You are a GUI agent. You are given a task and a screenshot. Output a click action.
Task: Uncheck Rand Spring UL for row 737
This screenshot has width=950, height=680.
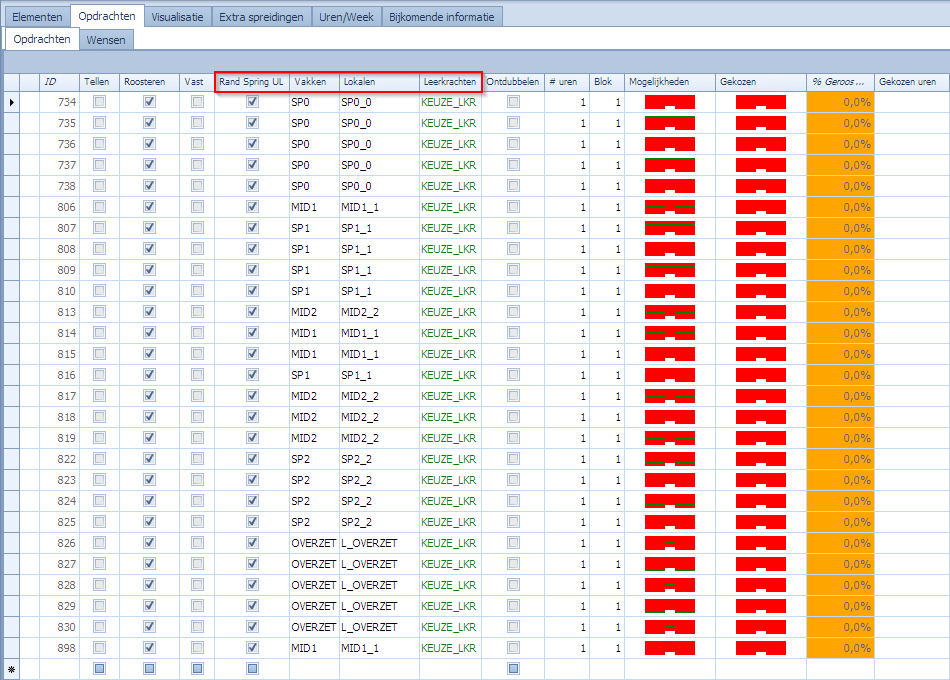[252, 165]
